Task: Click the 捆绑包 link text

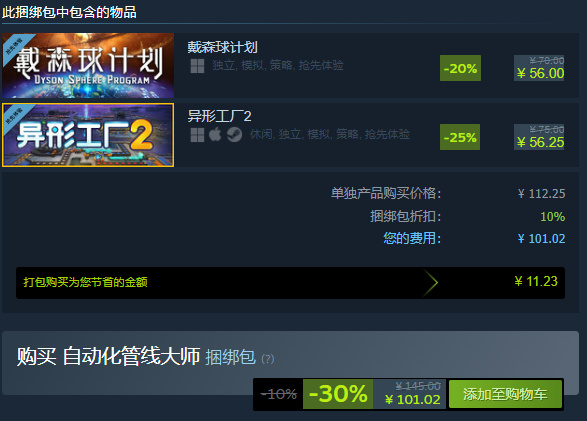Action: (230, 357)
